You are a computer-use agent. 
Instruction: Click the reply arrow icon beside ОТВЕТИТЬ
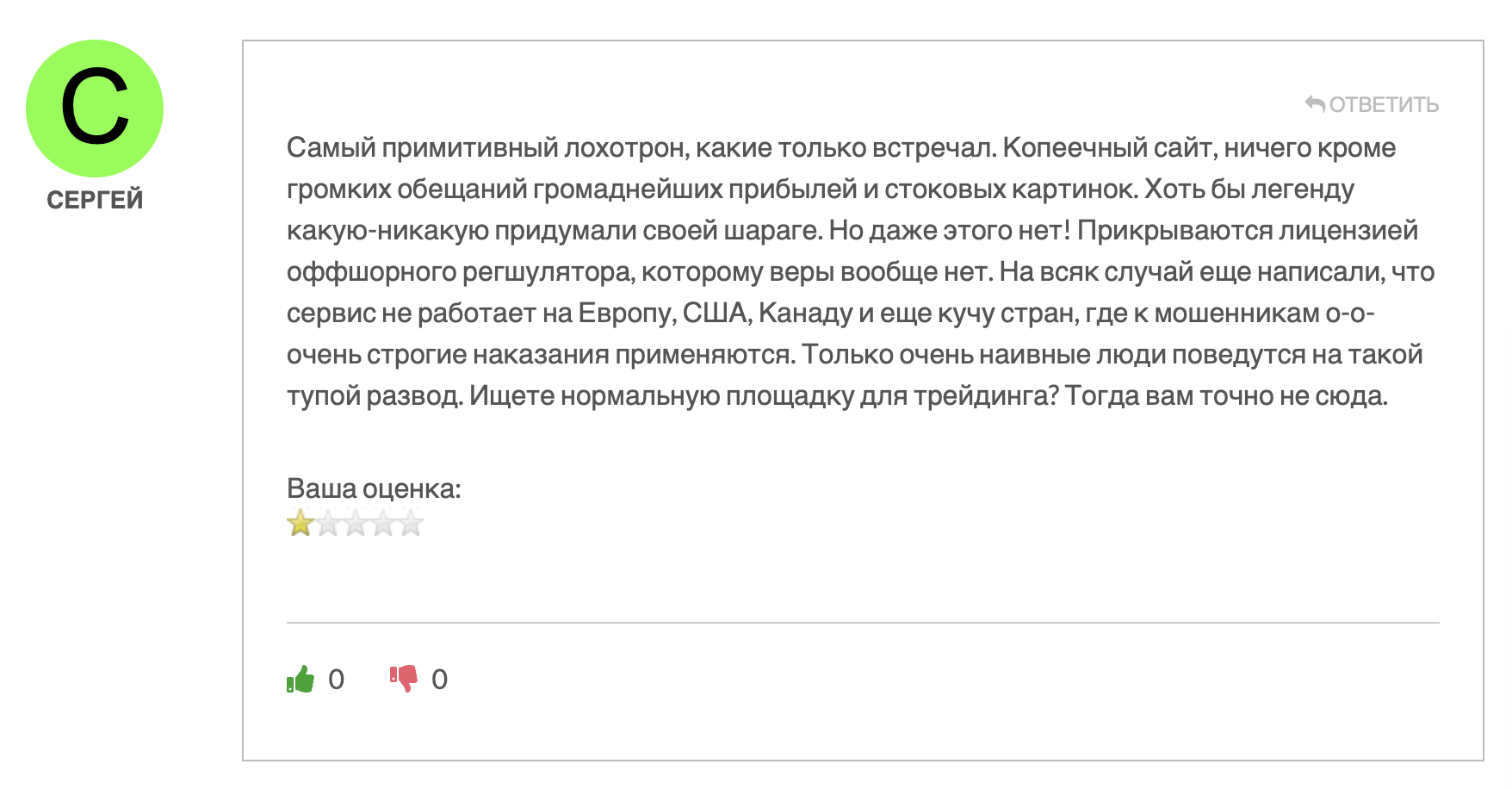[1315, 104]
